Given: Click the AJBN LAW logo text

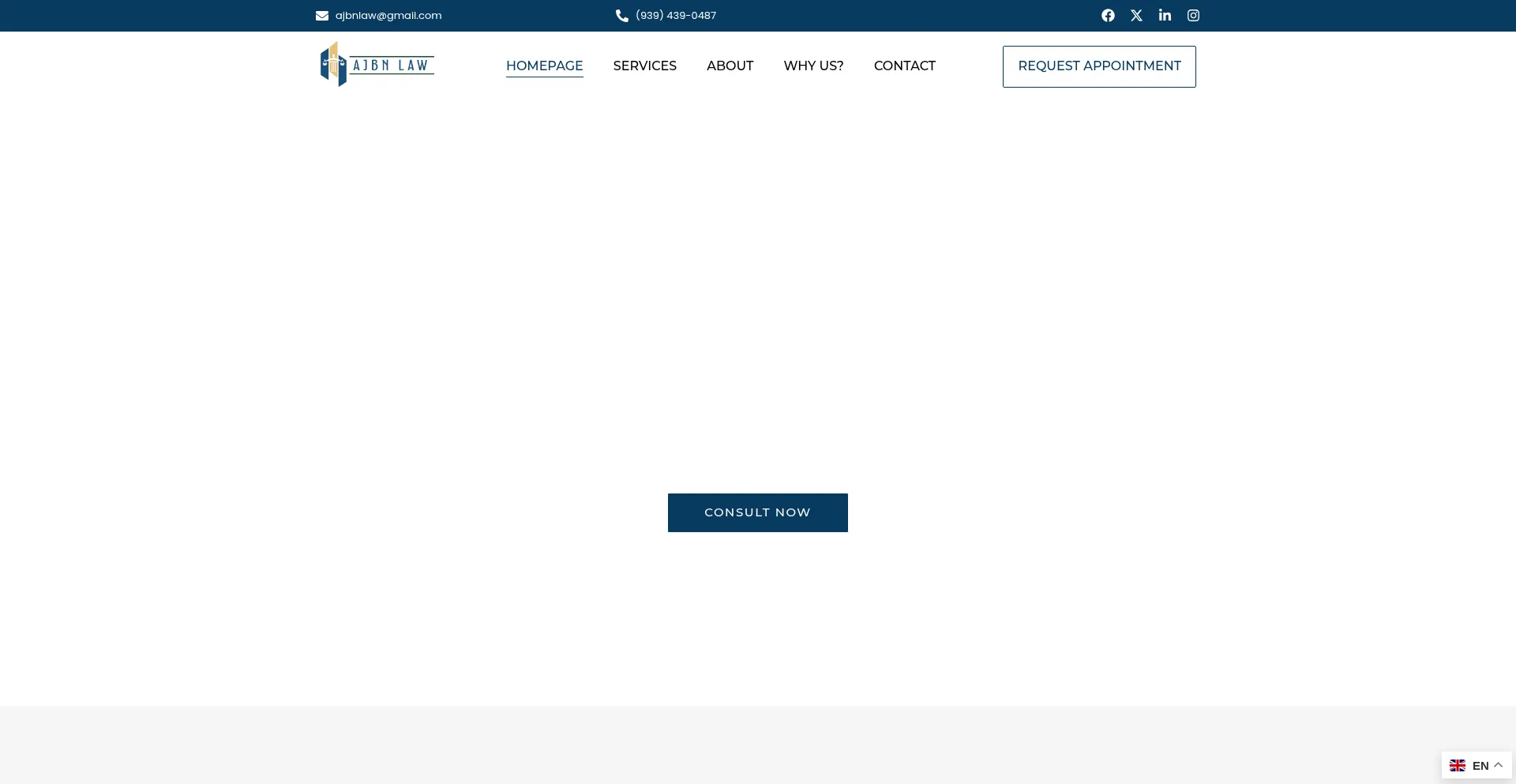Looking at the screenshot, I should click(391, 66).
